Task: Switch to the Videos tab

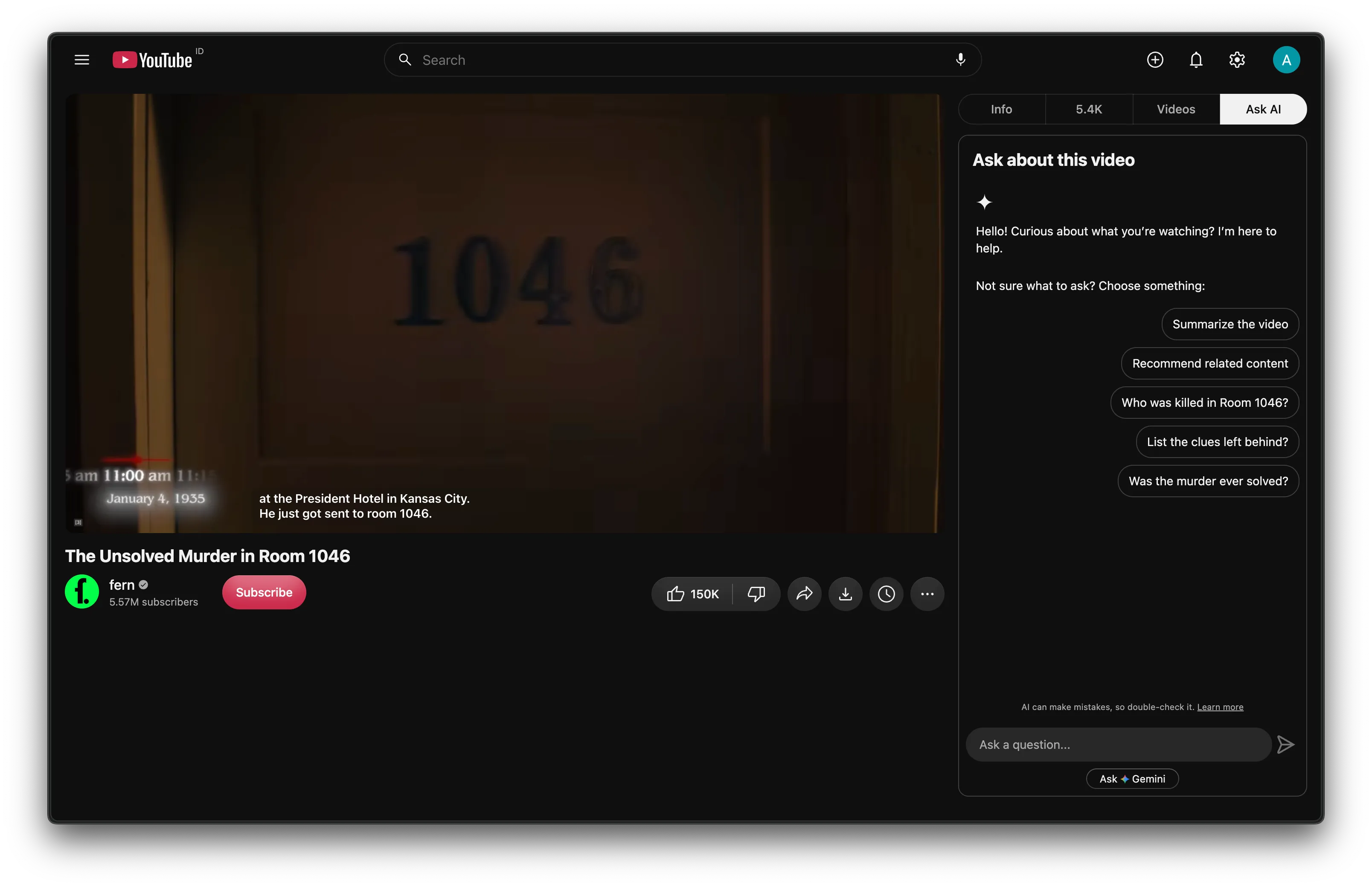Action: (1176, 110)
